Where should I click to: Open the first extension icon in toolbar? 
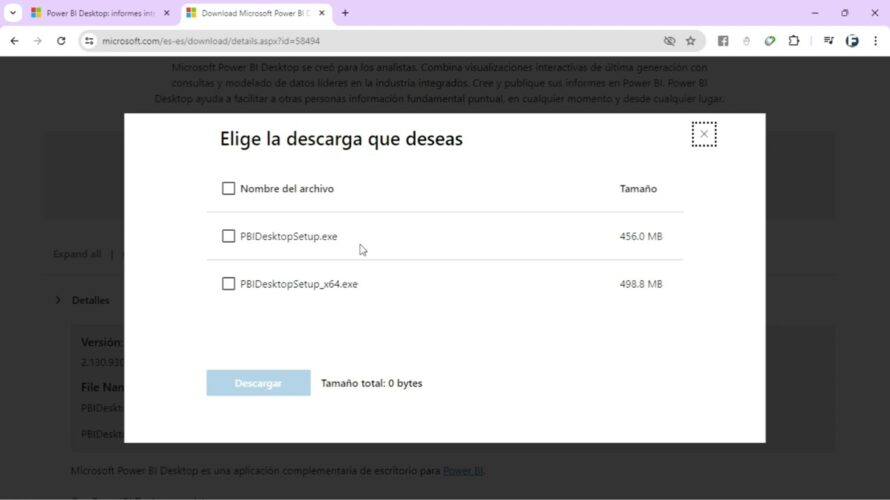point(723,41)
